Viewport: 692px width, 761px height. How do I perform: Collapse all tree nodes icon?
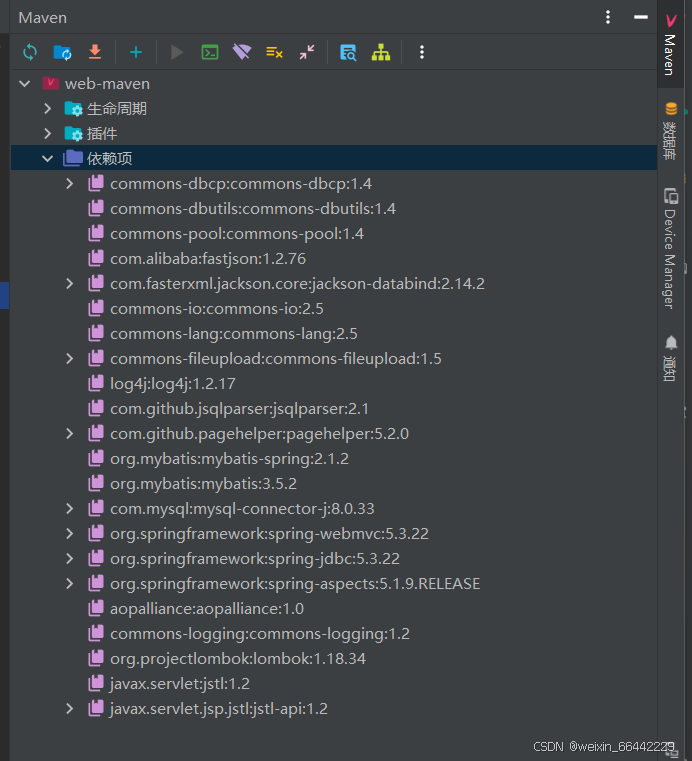[307, 52]
